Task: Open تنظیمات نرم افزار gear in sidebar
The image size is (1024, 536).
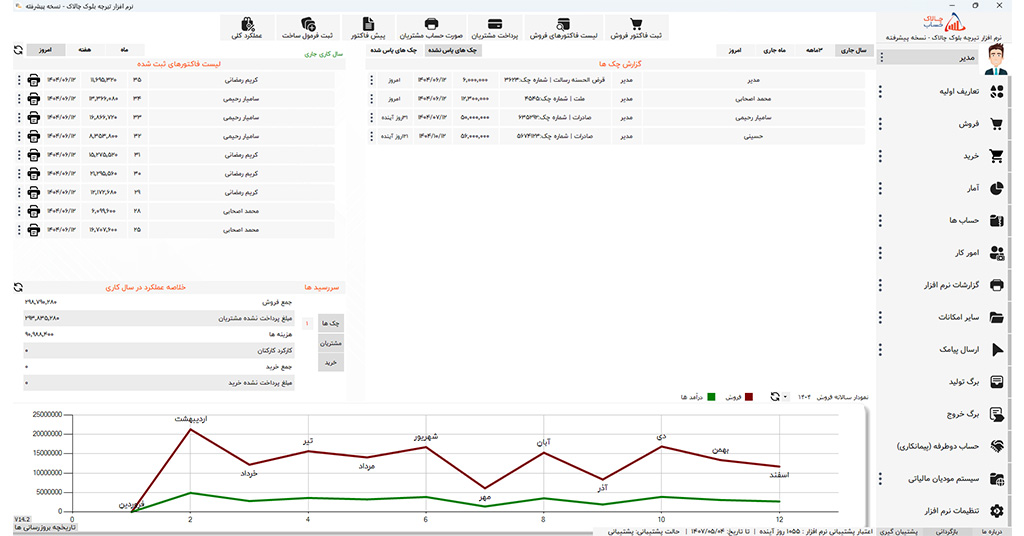Action: pyautogui.click(x=994, y=510)
